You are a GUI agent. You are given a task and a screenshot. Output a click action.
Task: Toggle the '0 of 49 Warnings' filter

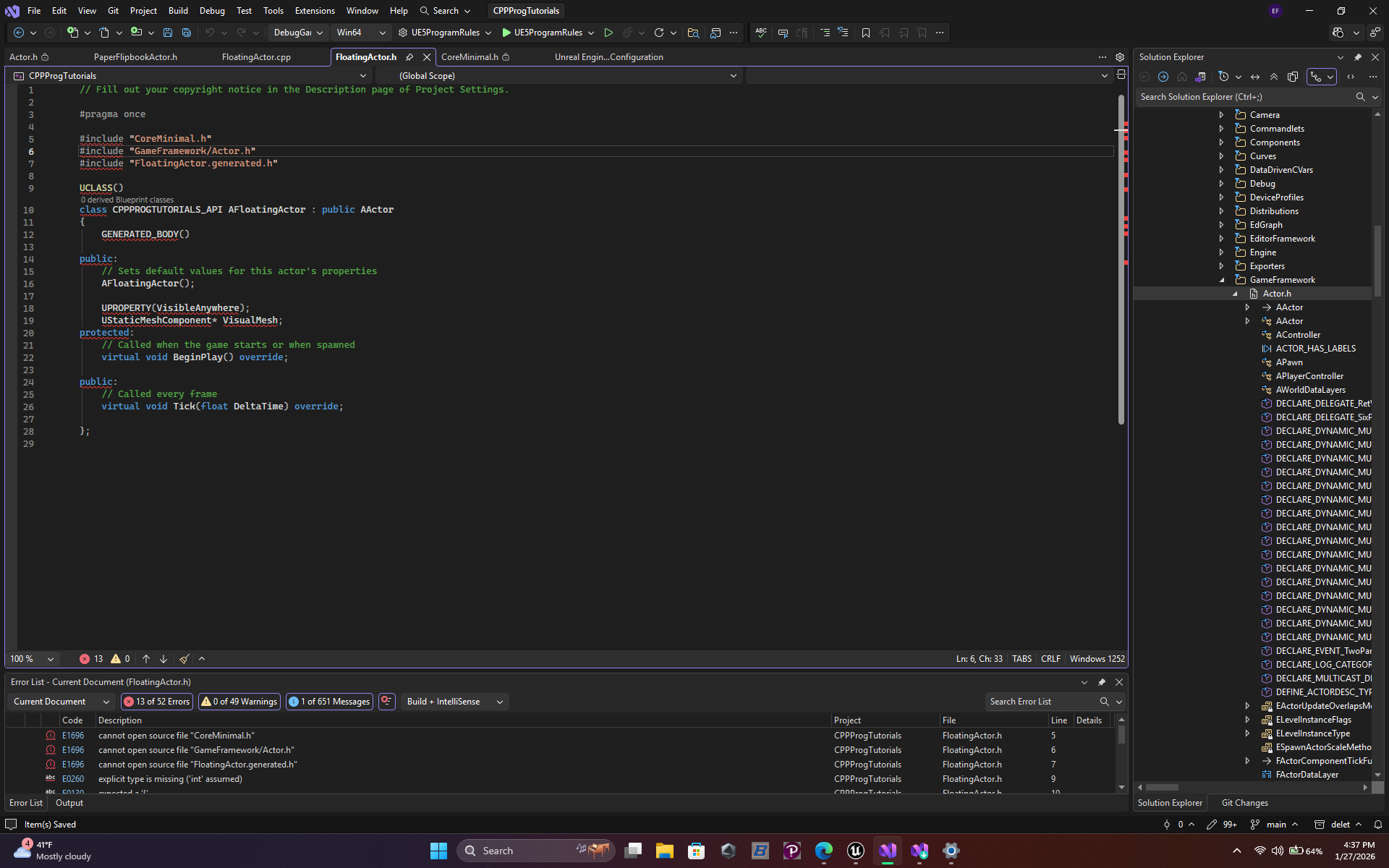click(239, 701)
